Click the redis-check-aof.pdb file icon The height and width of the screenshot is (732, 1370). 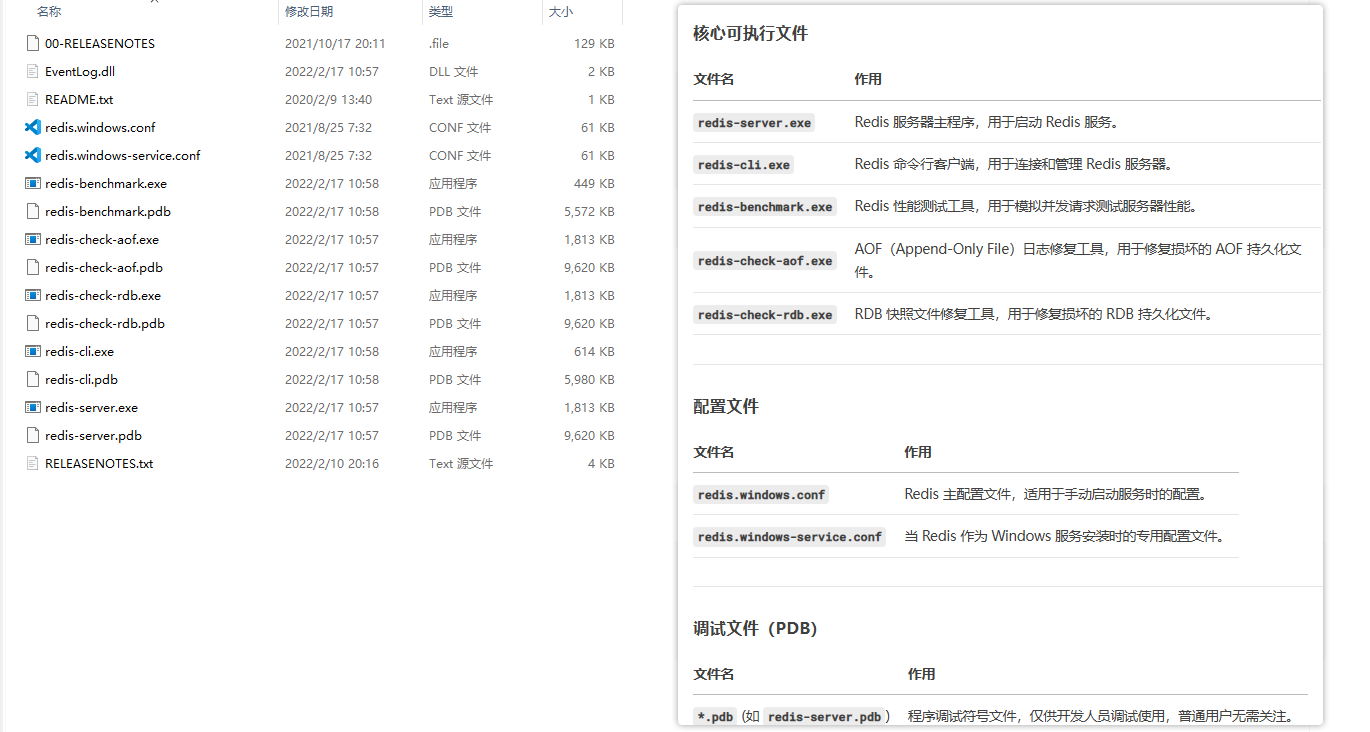click(32, 267)
